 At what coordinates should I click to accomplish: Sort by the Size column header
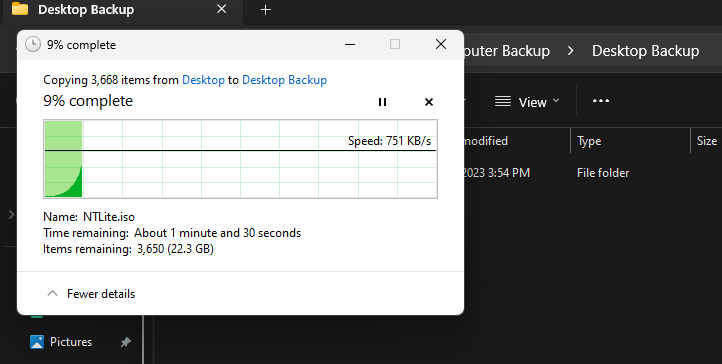[x=706, y=141]
